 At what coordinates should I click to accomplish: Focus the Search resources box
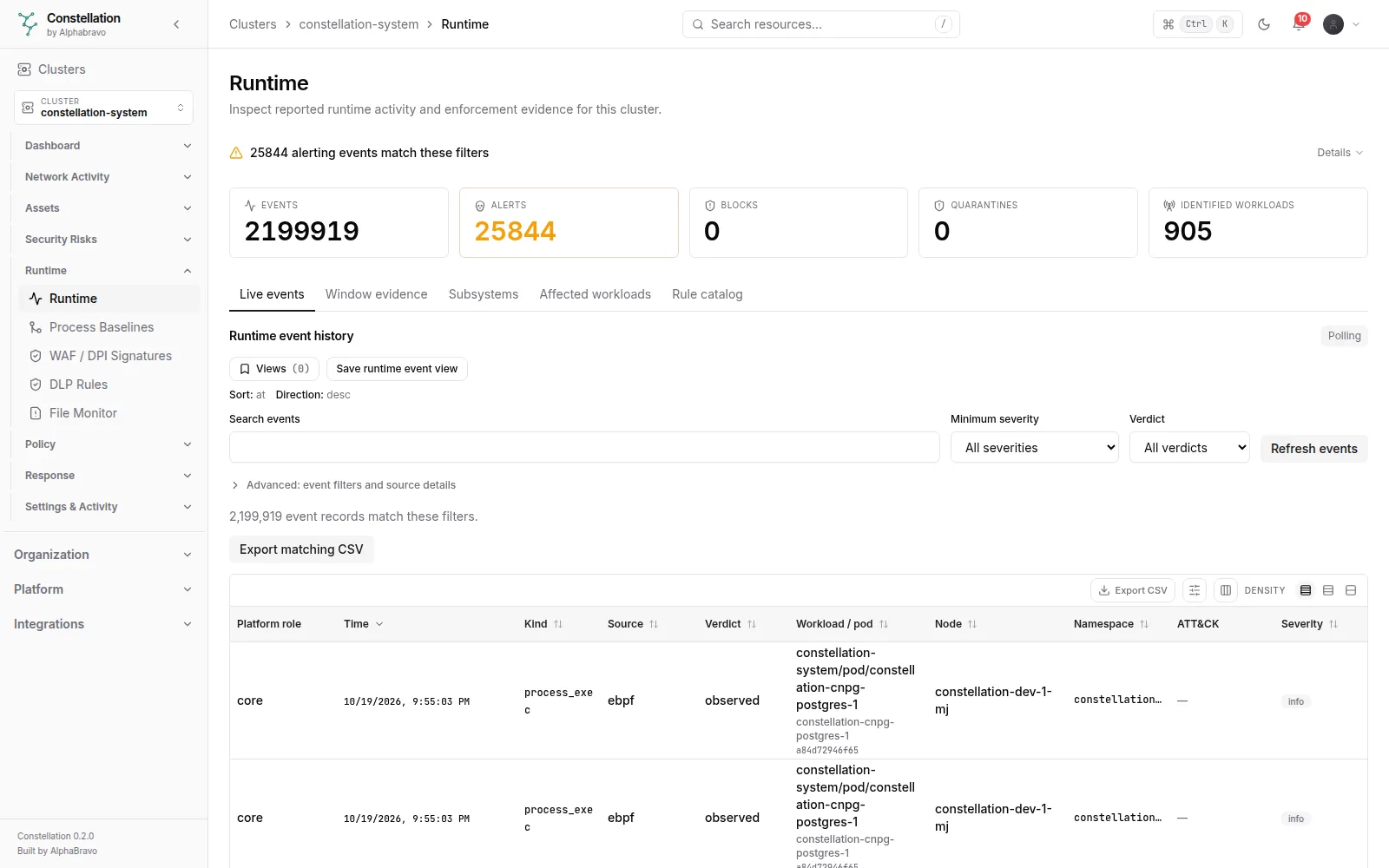click(820, 24)
